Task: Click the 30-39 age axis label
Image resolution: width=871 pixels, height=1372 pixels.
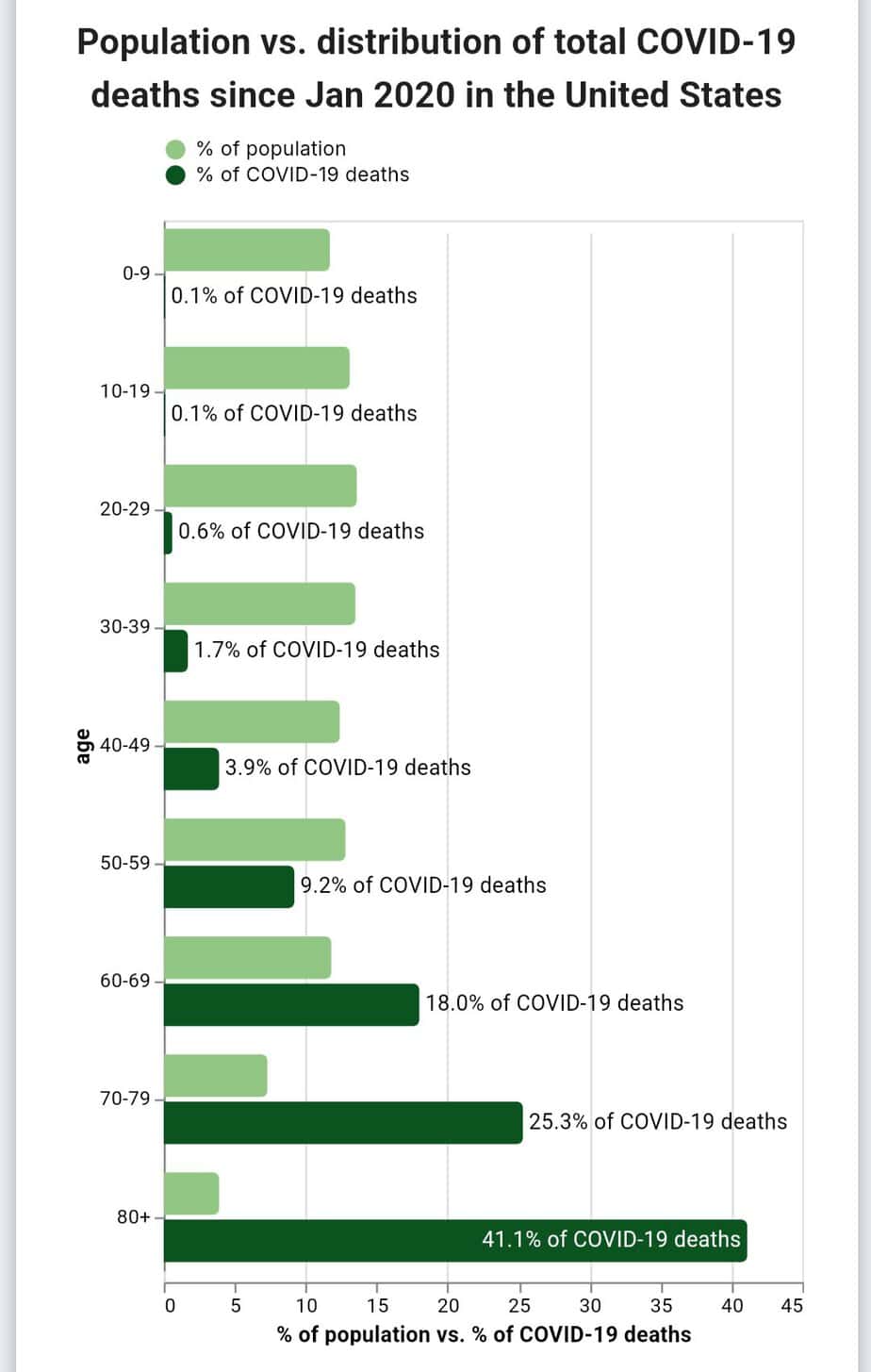Action: click(125, 627)
